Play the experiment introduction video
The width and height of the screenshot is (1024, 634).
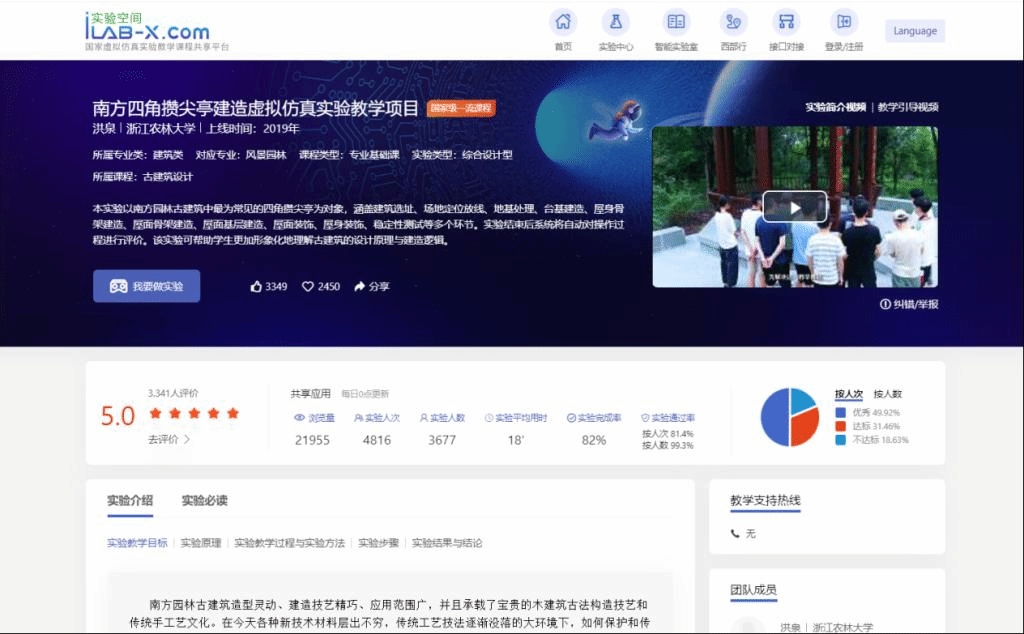click(794, 207)
